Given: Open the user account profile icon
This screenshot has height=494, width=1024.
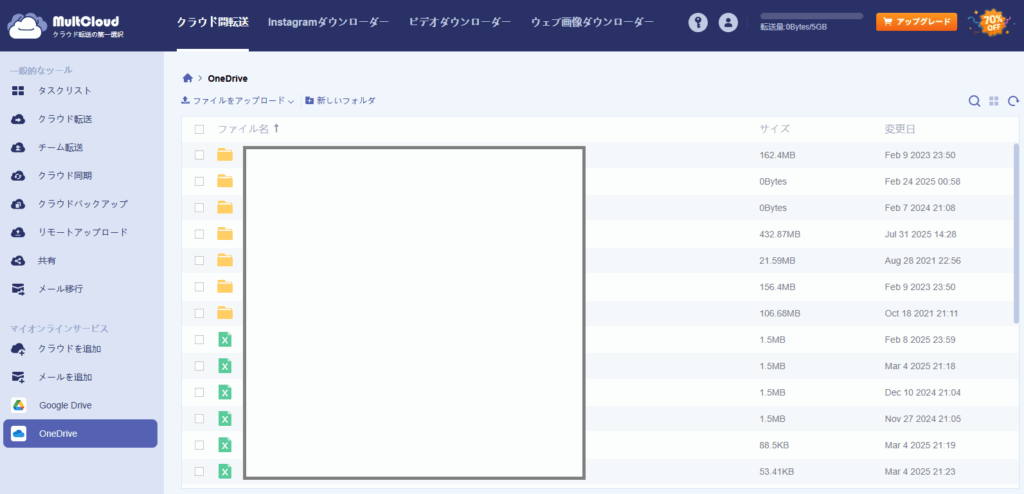Looking at the screenshot, I should 728,22.
